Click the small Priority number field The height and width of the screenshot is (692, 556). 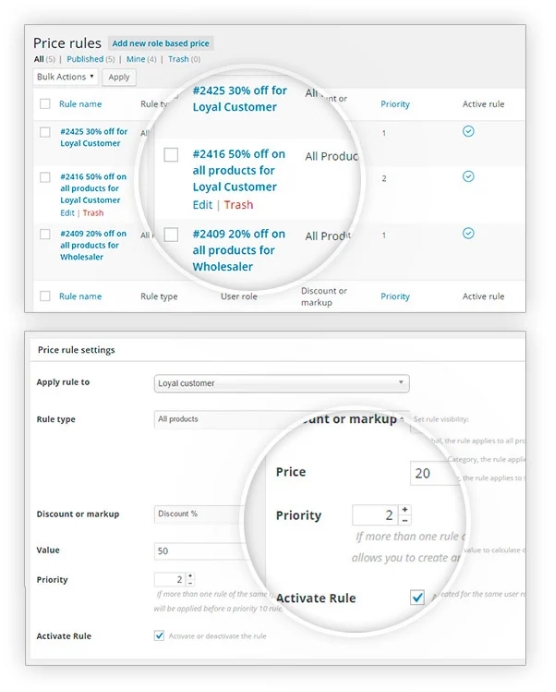(x=170, y=579)
